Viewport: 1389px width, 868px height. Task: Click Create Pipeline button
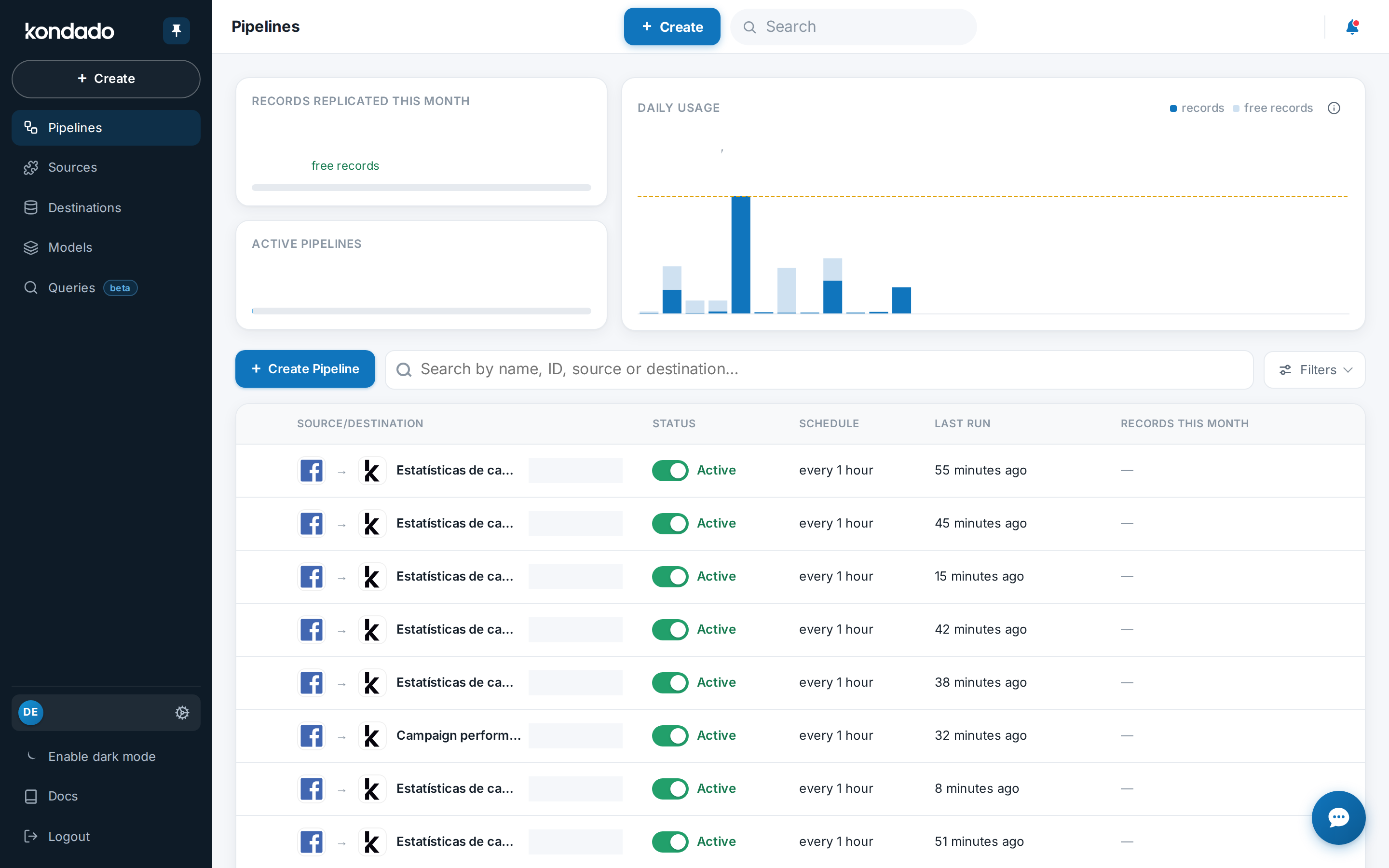tap(305, 369)
